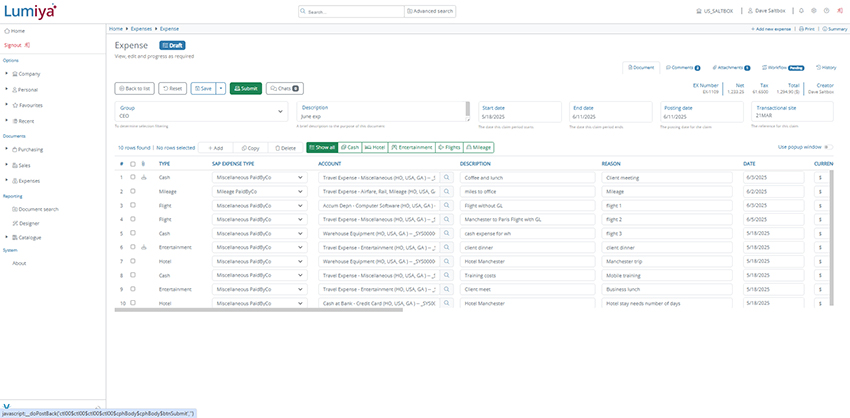Select checkbox for row 7 Hotel
Image resolution: width=850 pixels, height=418 pixels.
[133, 261]
